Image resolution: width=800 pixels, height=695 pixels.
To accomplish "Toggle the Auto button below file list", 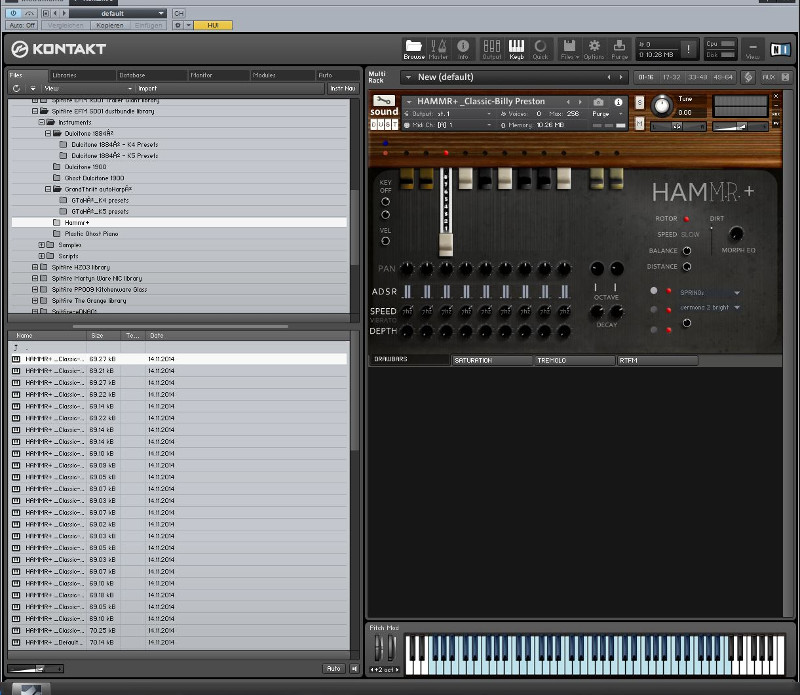I will point(333,668).
